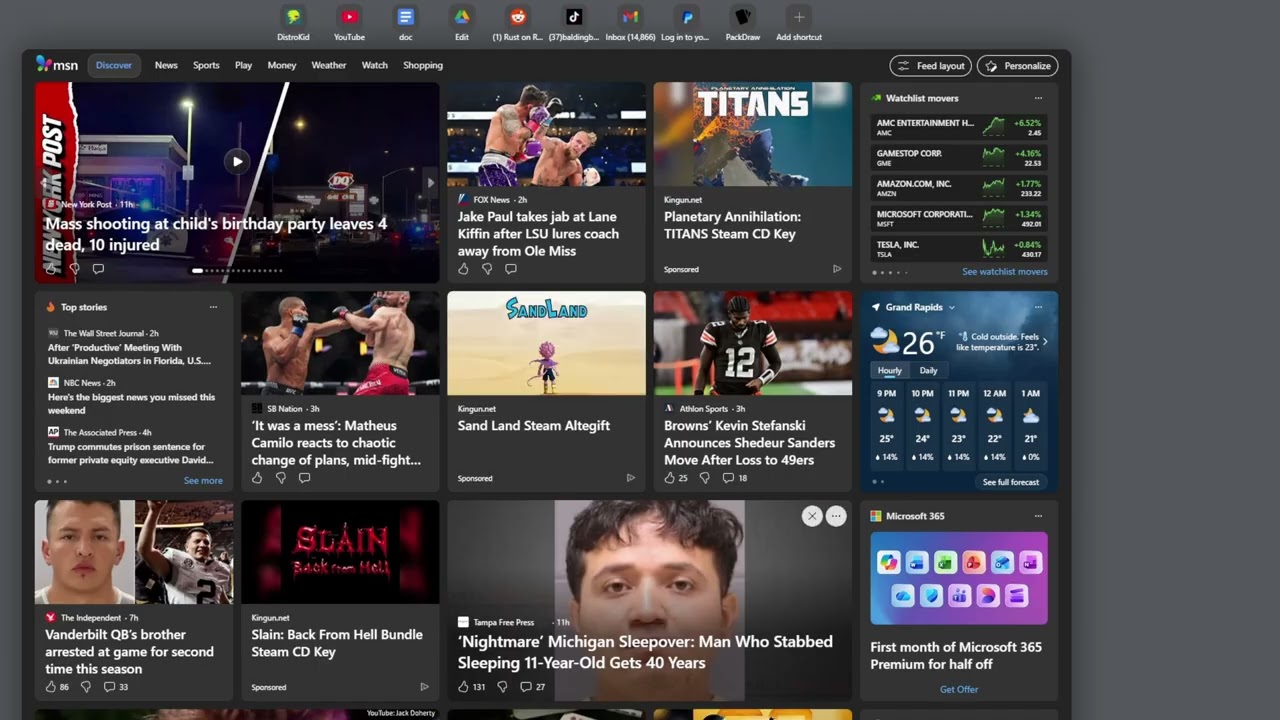The image size is (1280, 720).
Task: Dislike the Jake Paul article
Action: (487, 269)
